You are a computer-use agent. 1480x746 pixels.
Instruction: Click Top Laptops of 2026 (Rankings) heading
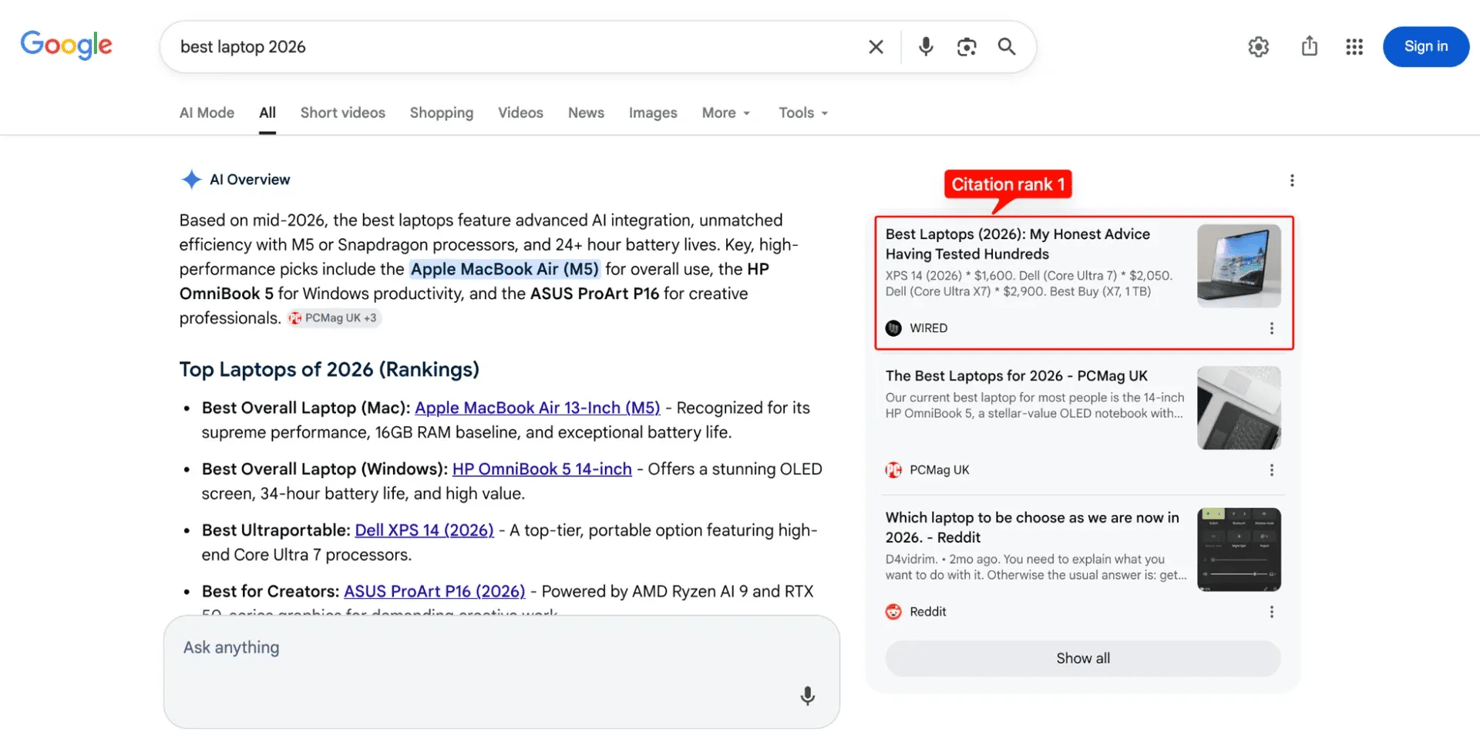329,370
